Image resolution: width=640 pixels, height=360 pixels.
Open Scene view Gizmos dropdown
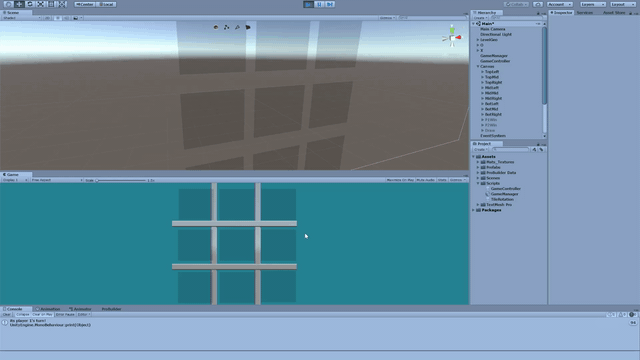click(x=387, y=18)
